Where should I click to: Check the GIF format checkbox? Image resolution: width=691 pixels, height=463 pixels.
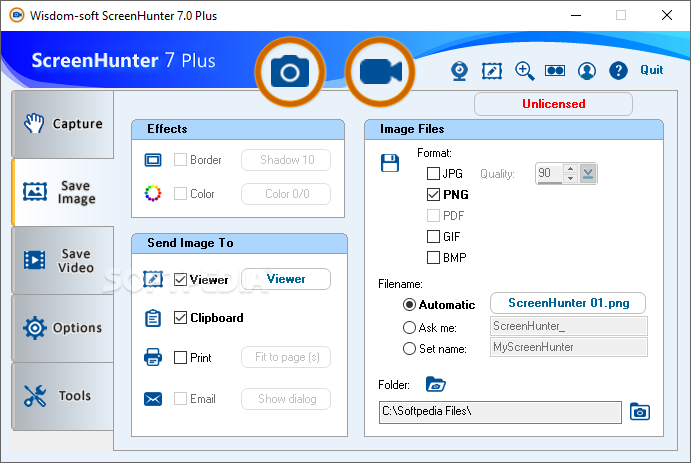click(433, 237)
